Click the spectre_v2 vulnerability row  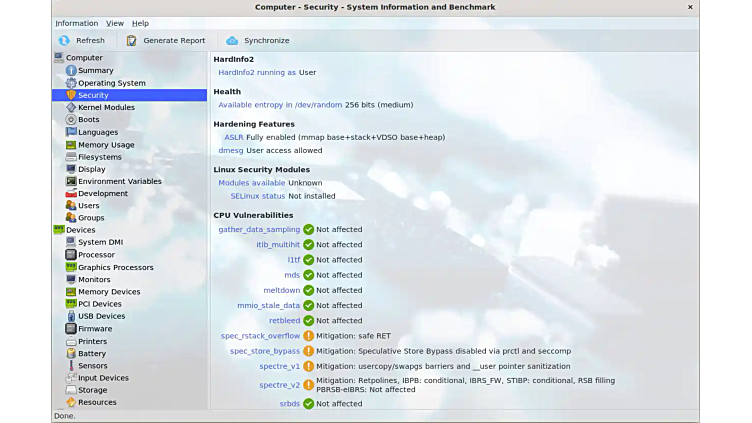tap(280, 385)
